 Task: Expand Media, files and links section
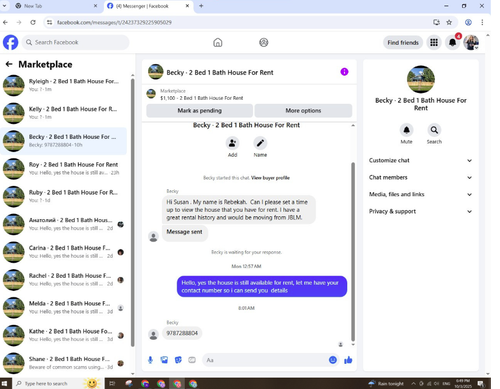[421, 194]
